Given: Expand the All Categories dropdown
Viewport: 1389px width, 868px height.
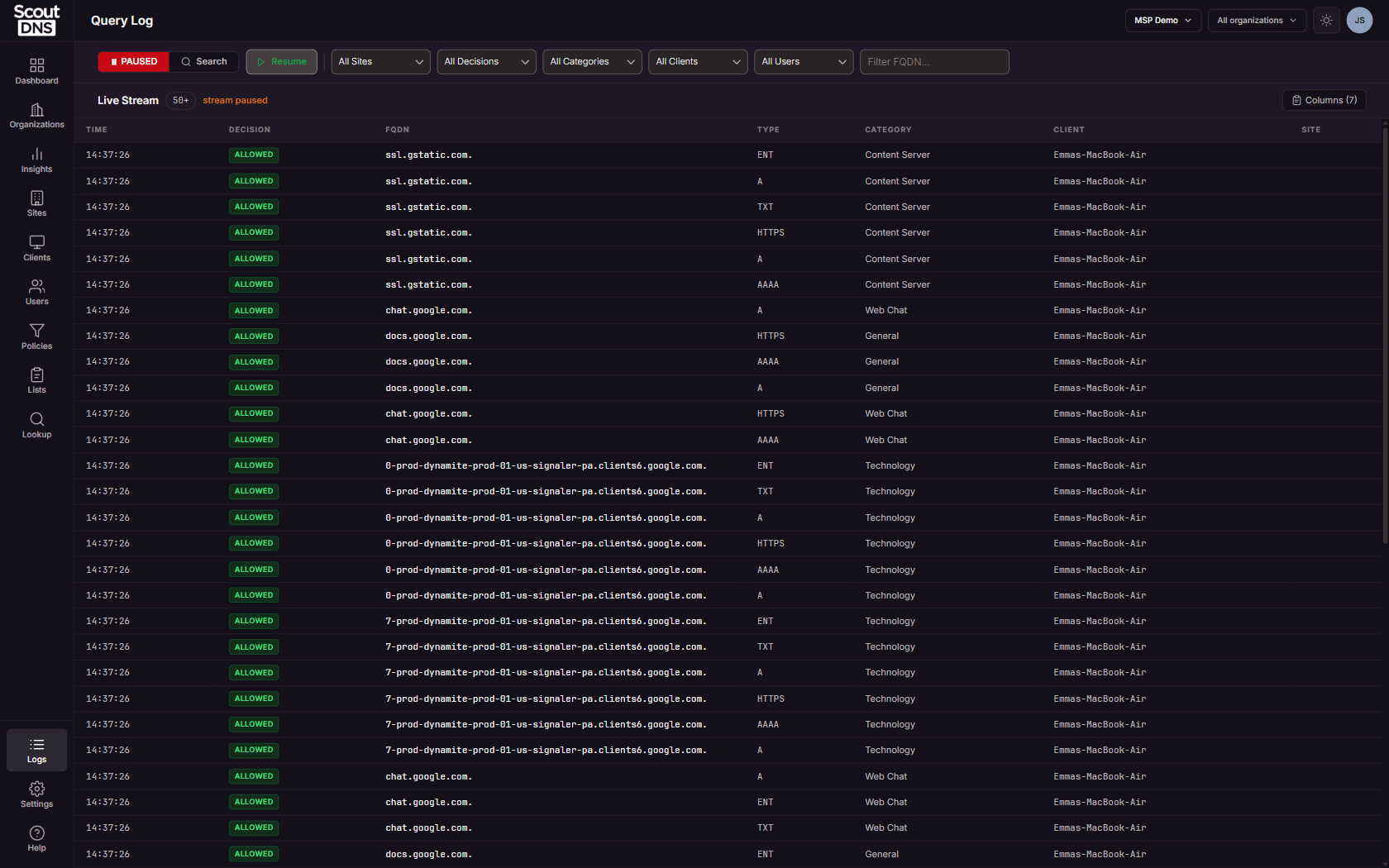Looking at the screenshot, I should (592, 62).
